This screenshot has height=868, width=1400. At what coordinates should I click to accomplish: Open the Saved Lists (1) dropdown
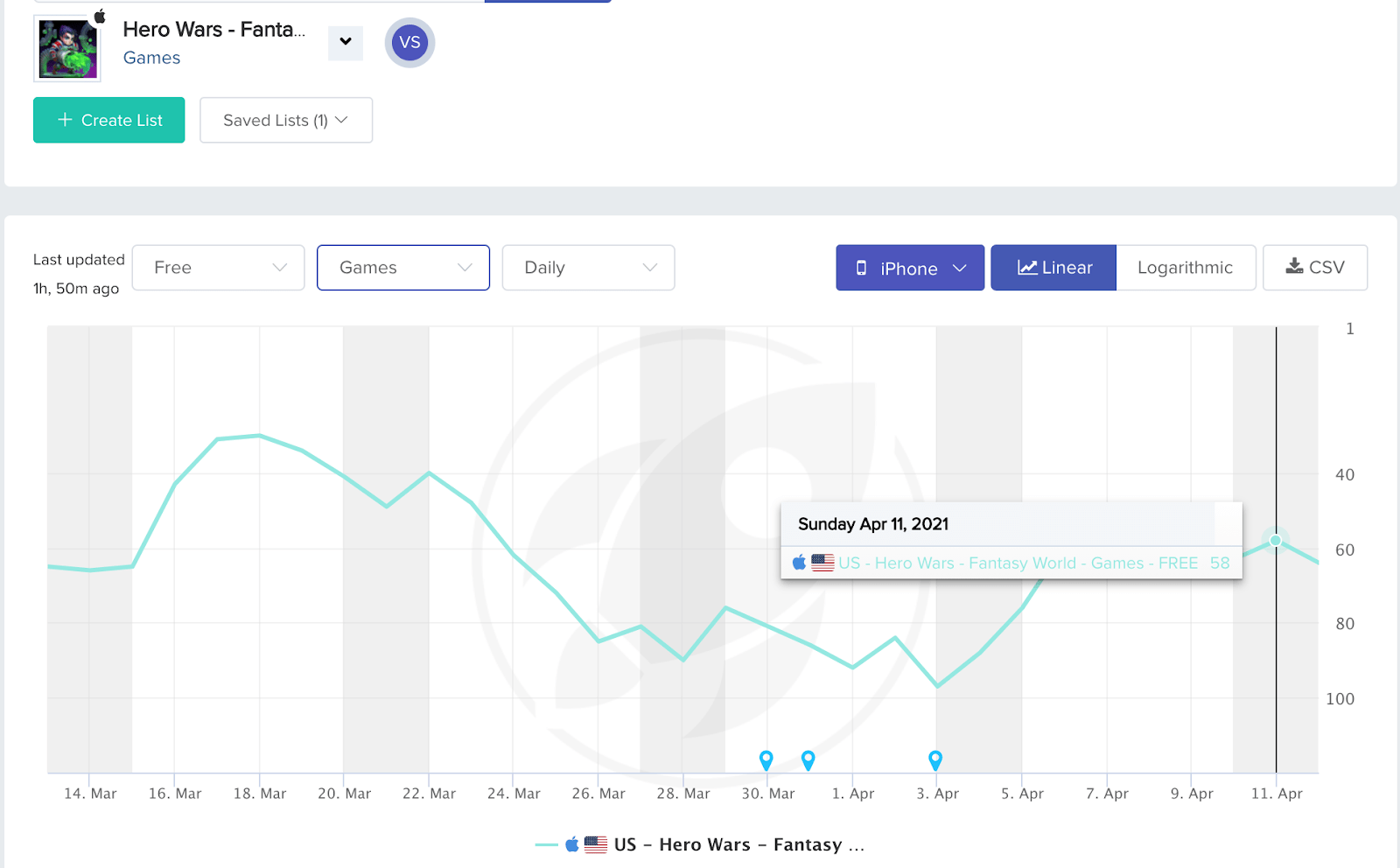[286, 120]
